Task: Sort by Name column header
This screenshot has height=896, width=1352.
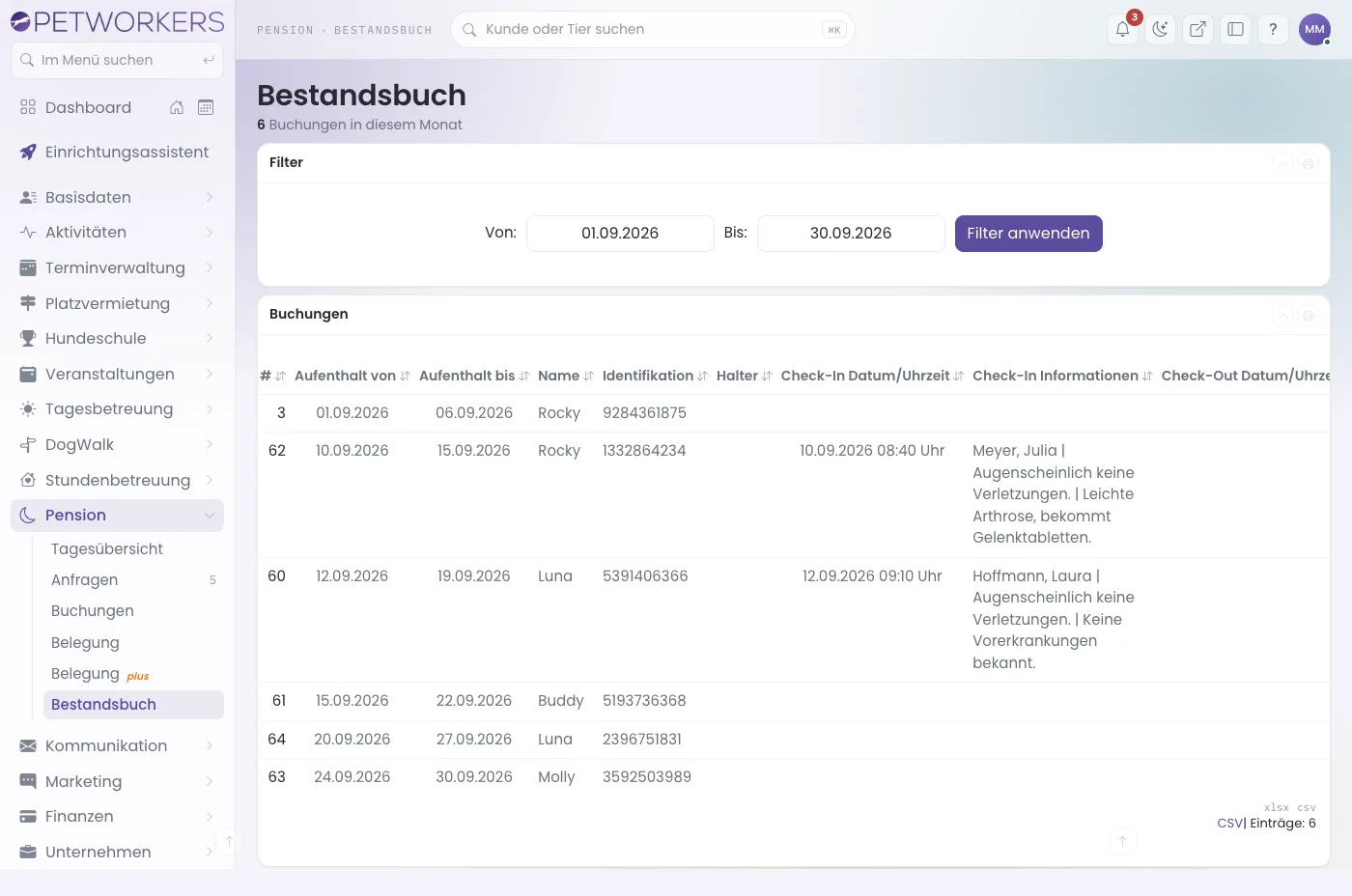Action: pyautogui.click(x=565, y=376)
